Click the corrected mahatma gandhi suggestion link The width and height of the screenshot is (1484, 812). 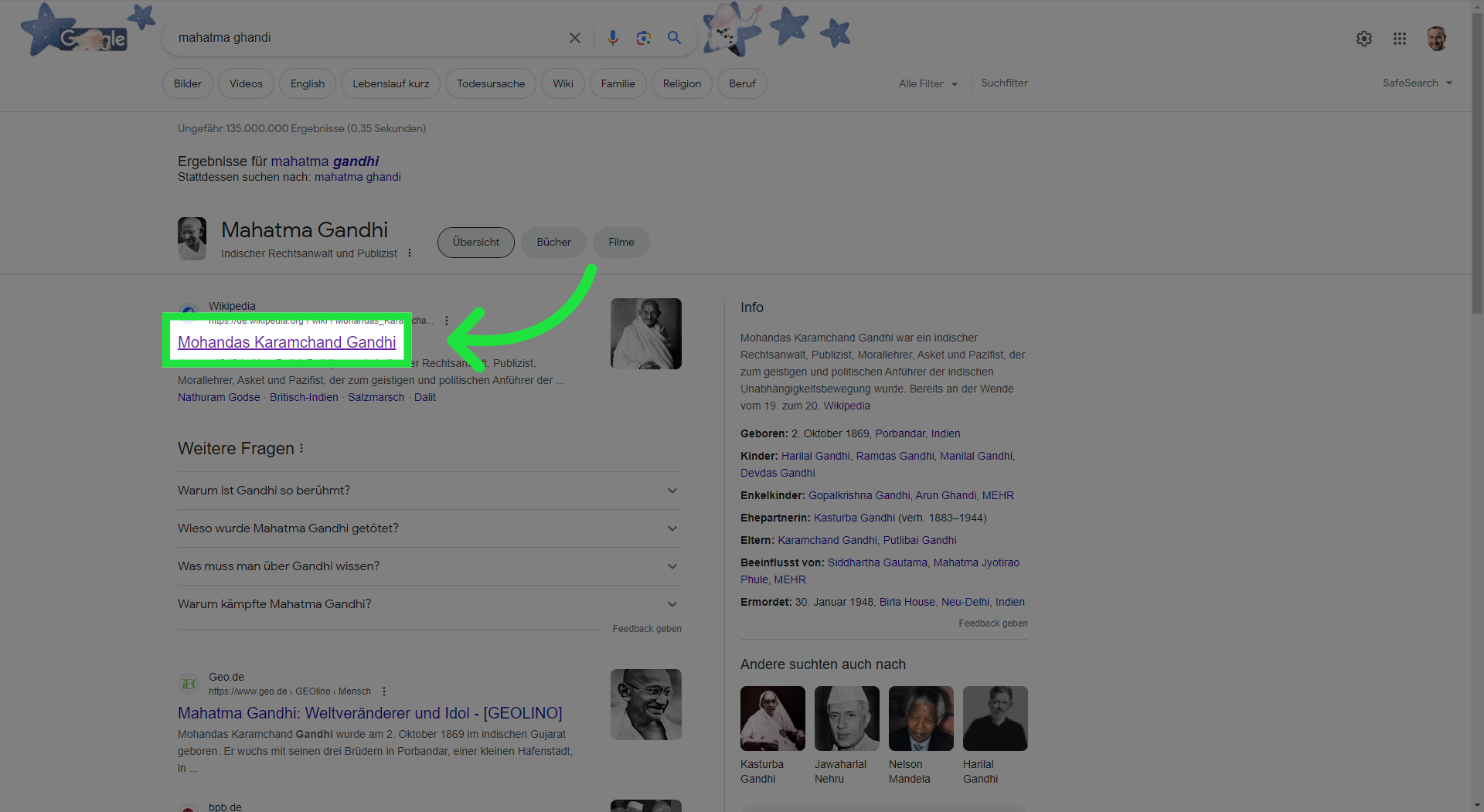click(325, 161)
